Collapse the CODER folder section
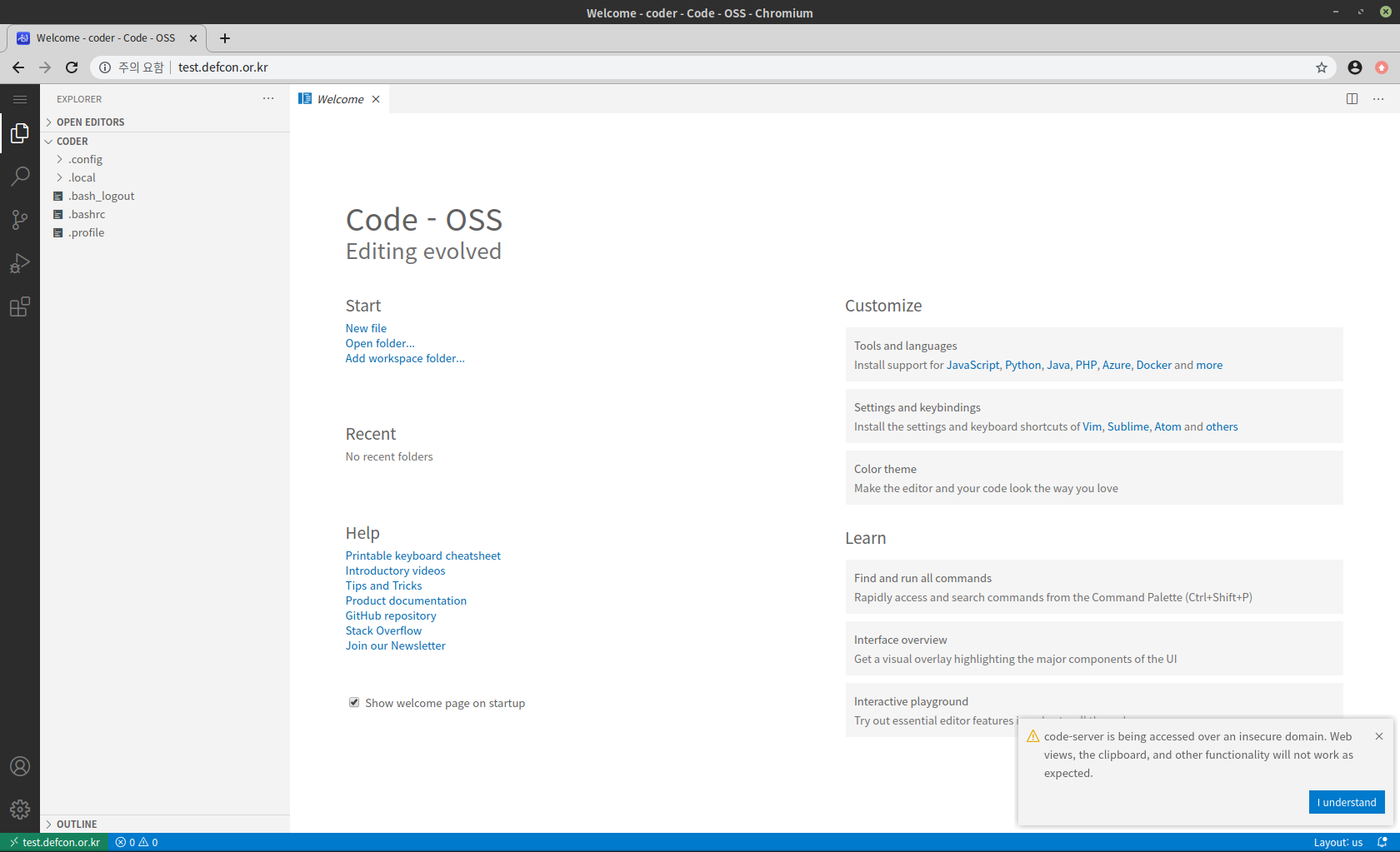The image size is (1400, 852). pos(165,141)
